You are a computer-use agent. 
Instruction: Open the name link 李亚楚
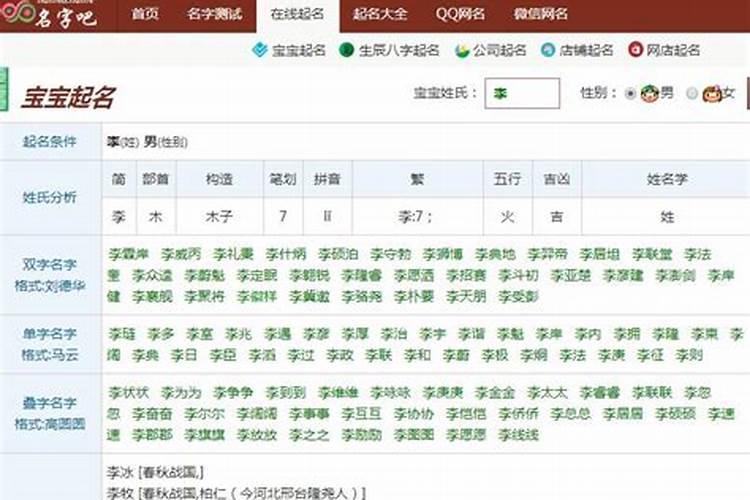[x=571, y=275]
